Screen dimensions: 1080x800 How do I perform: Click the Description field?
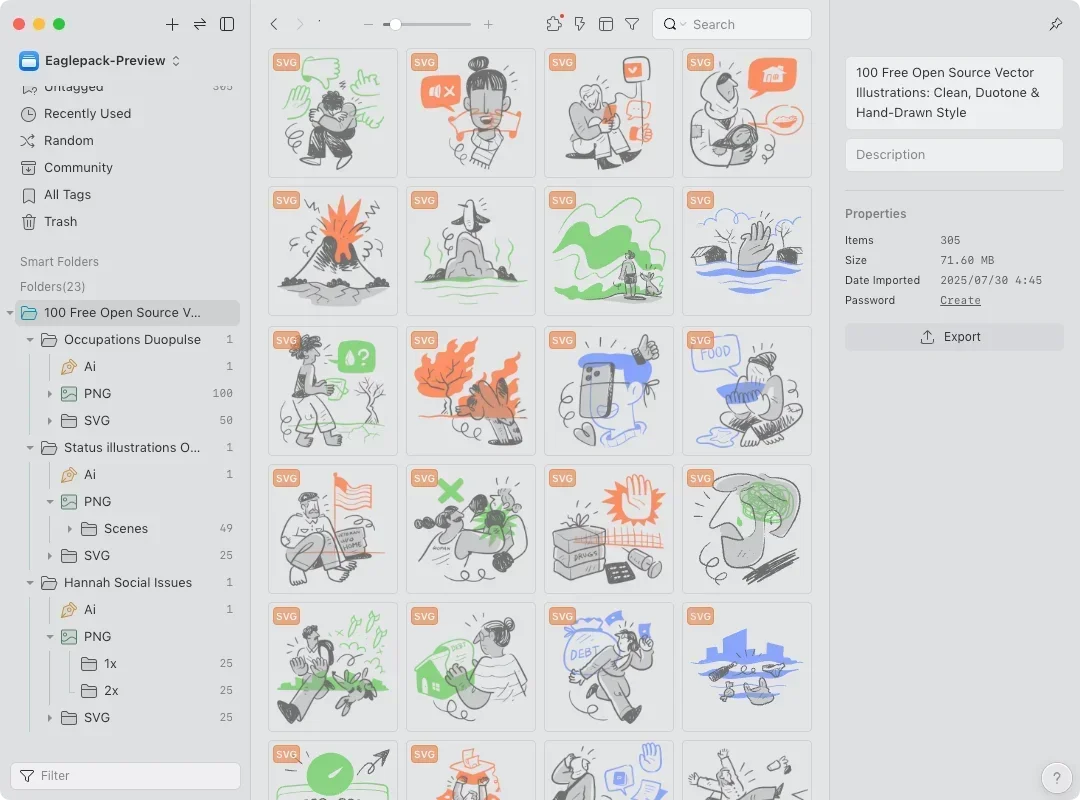click(954, 155)
